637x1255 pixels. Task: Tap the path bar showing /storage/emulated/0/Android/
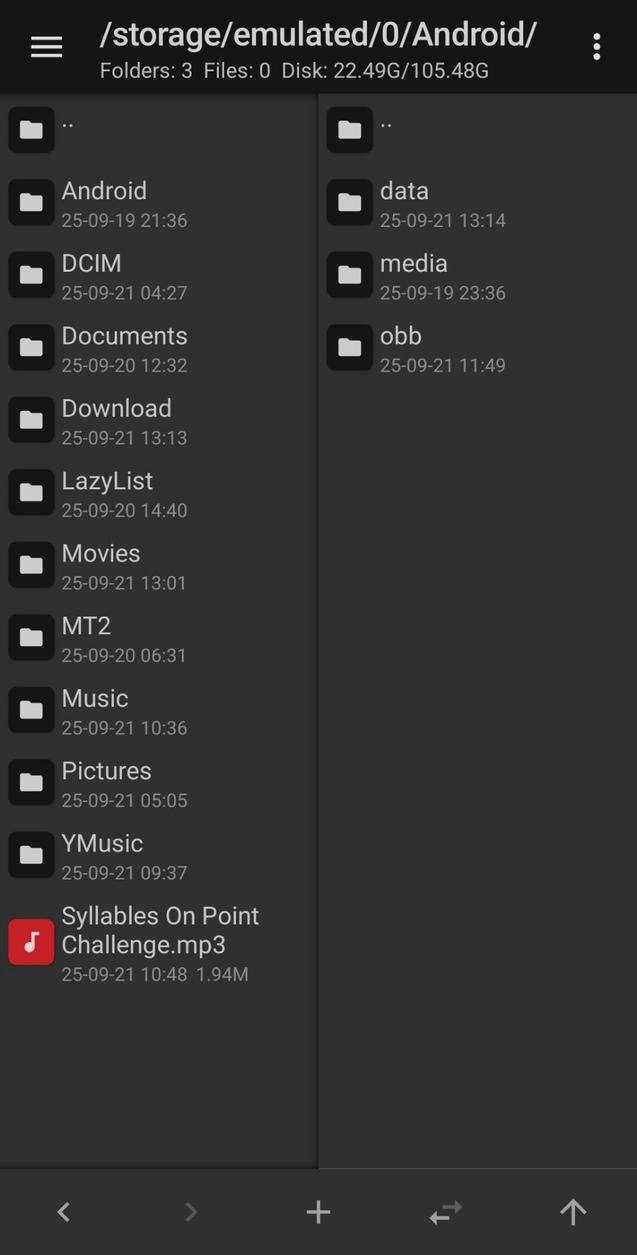point(318,34)
